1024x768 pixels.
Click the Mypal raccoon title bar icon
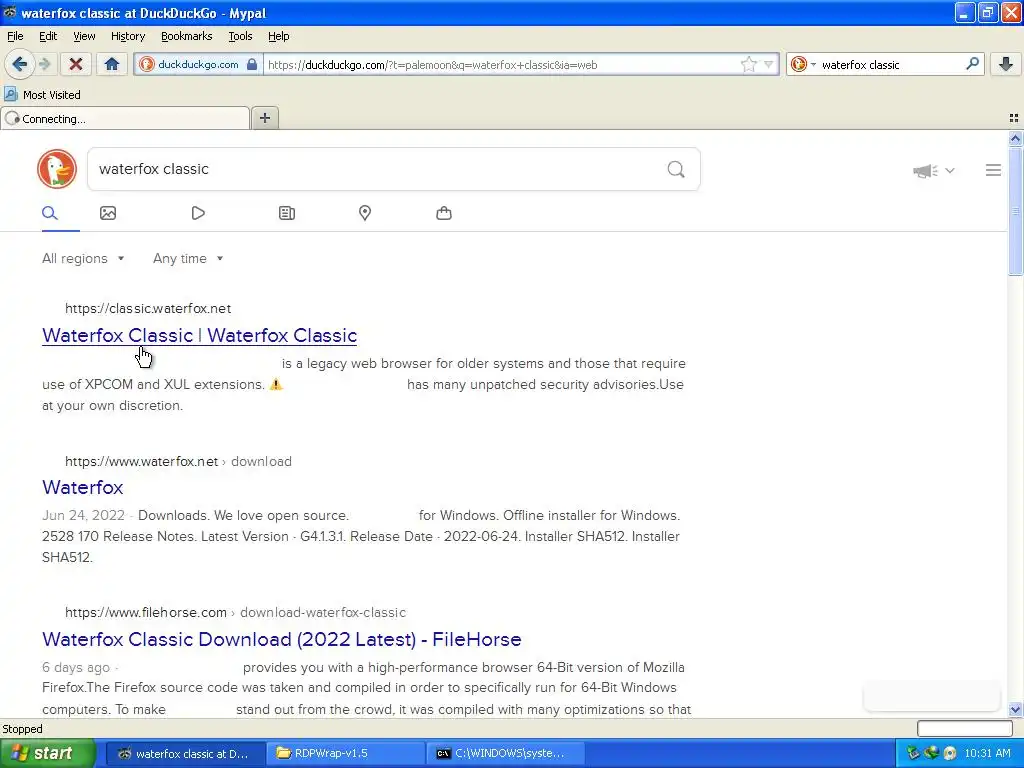pyautogui.click(x=9, y=12)
